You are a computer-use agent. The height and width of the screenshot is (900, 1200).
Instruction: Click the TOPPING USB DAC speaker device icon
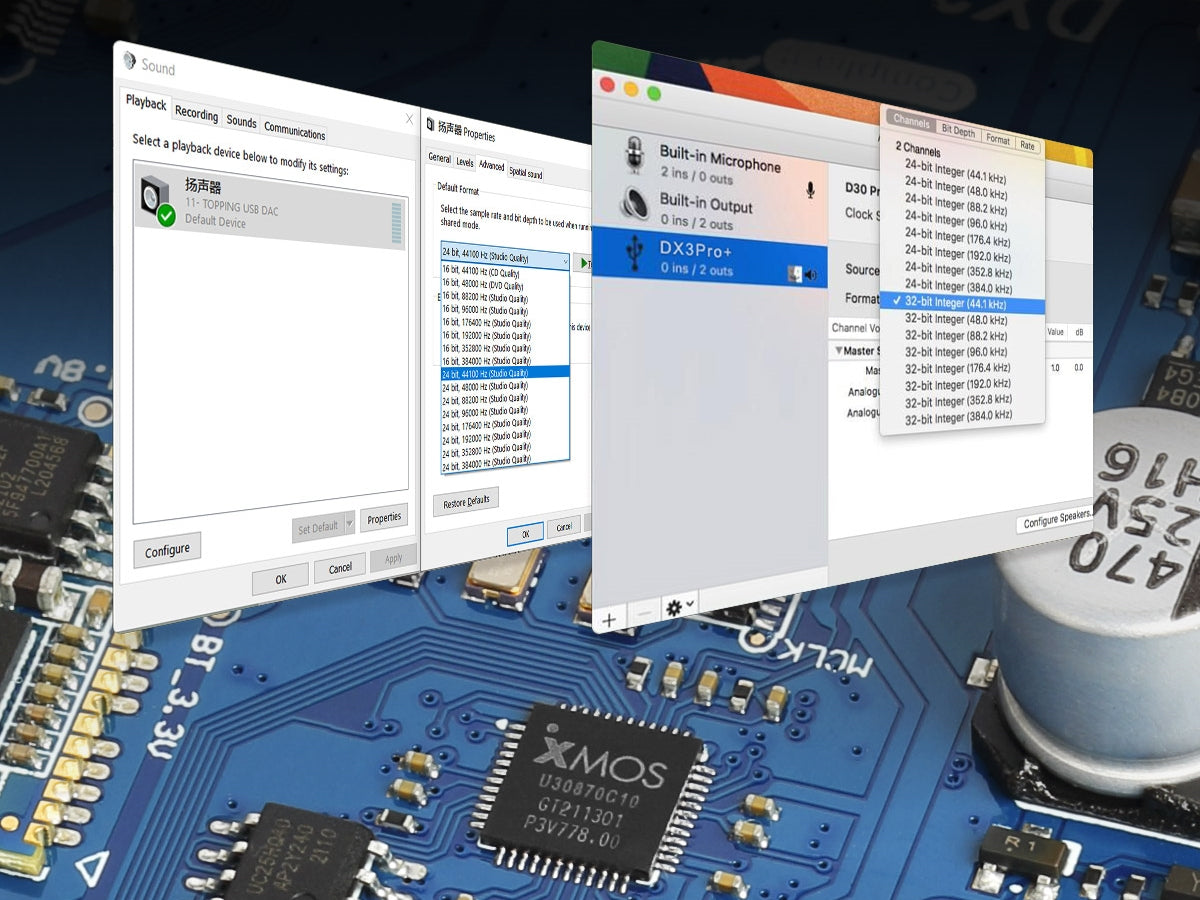[x=157, y=201]
